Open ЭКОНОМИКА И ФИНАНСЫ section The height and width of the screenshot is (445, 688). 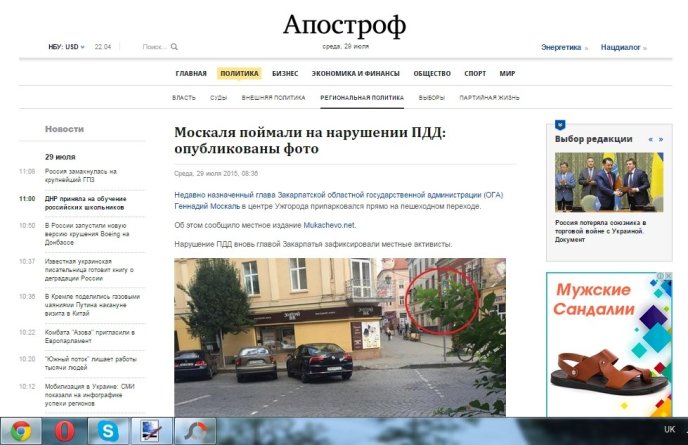tap(355, 73)
